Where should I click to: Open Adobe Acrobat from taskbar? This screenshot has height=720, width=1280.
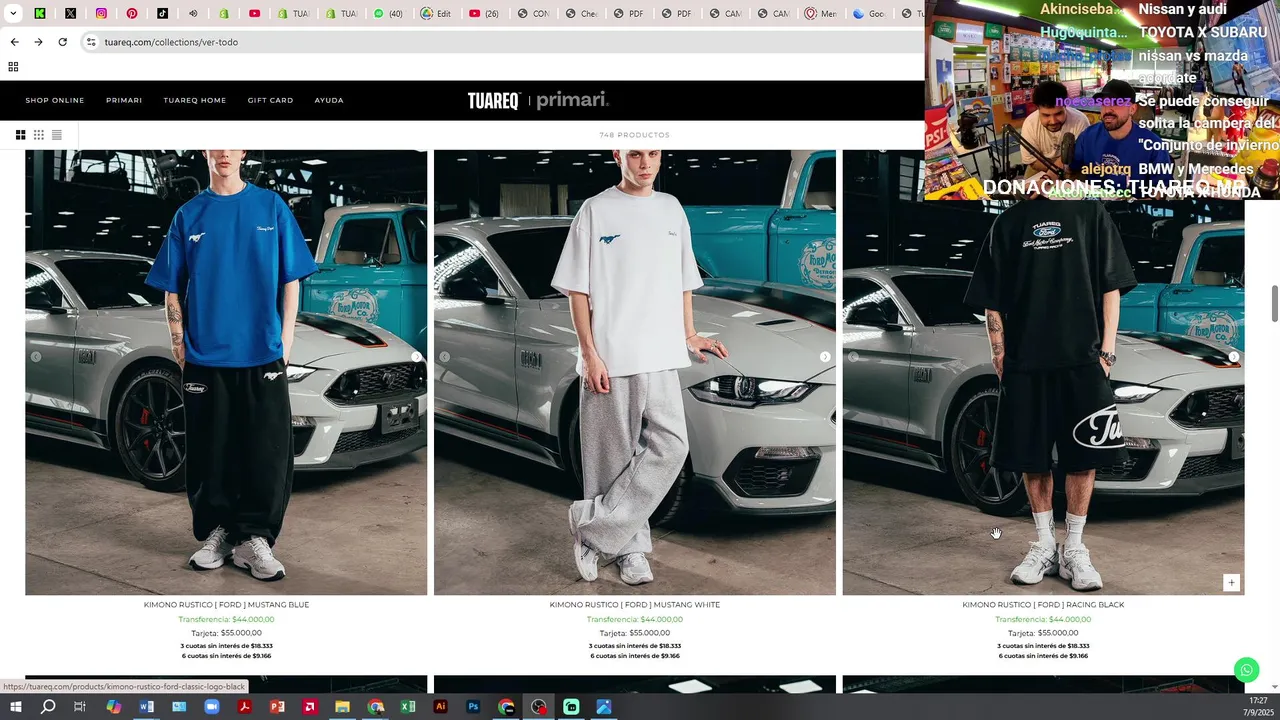(244, 707)
